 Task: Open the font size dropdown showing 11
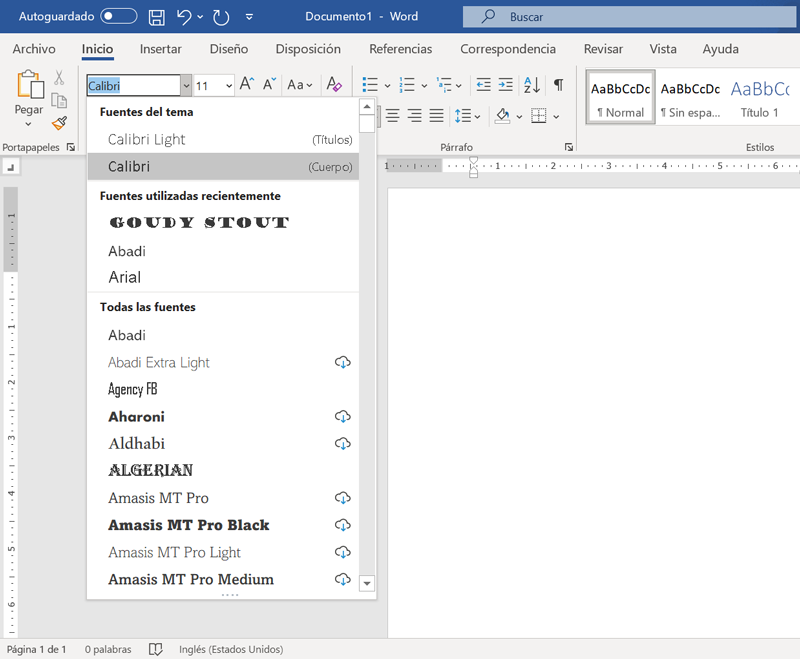229,86
